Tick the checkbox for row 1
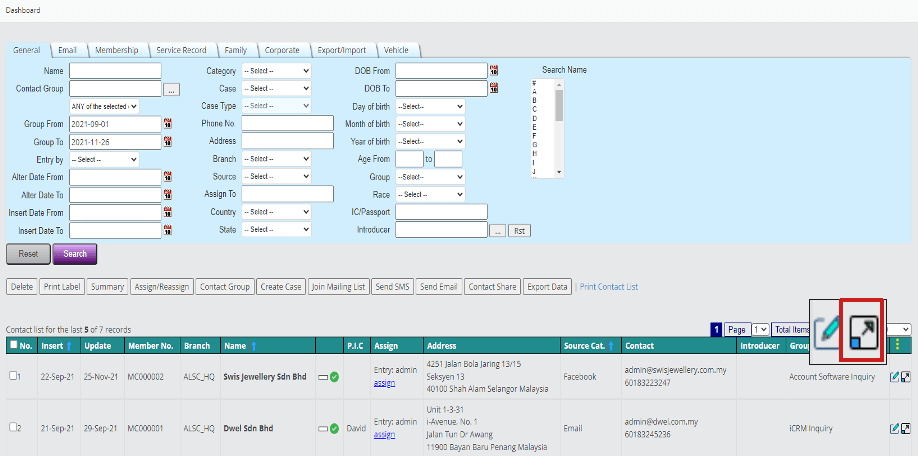The image size is (918, 456). pyautogui.click(x=13, y=376)
